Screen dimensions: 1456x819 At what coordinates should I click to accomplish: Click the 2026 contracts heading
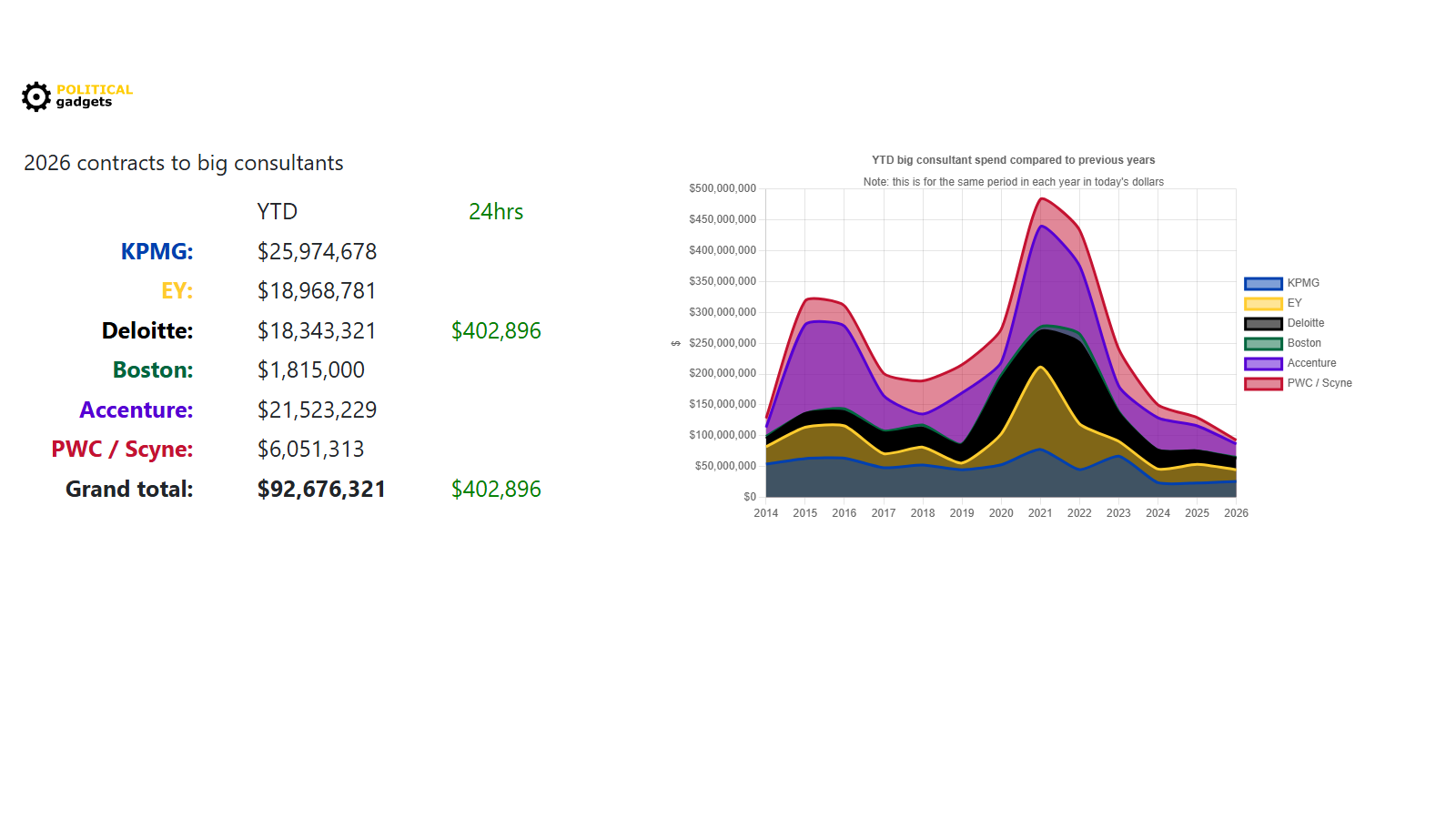(x=184, y=163)
